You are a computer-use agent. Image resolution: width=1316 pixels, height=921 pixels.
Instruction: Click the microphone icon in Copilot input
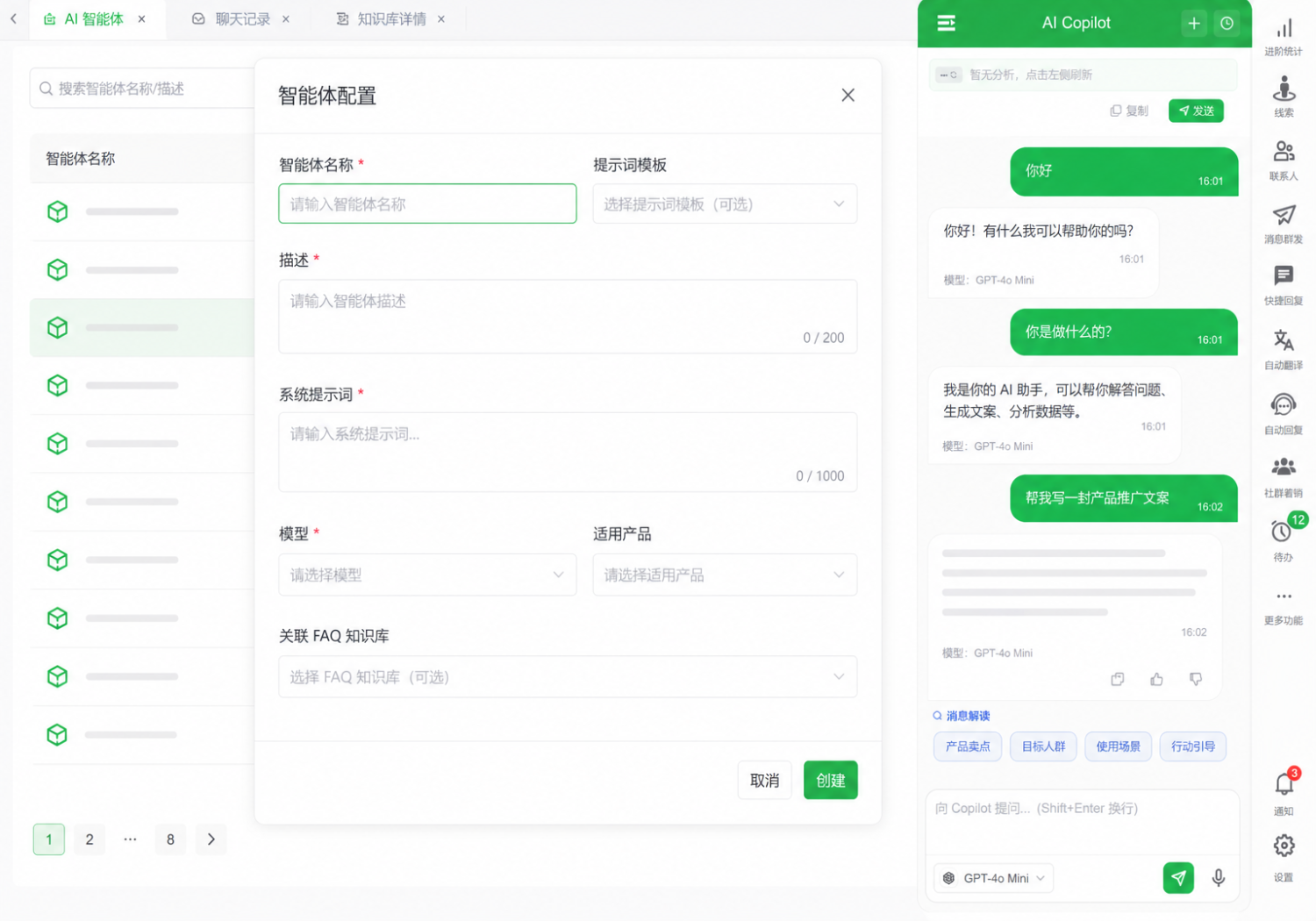coord(1219,877)
